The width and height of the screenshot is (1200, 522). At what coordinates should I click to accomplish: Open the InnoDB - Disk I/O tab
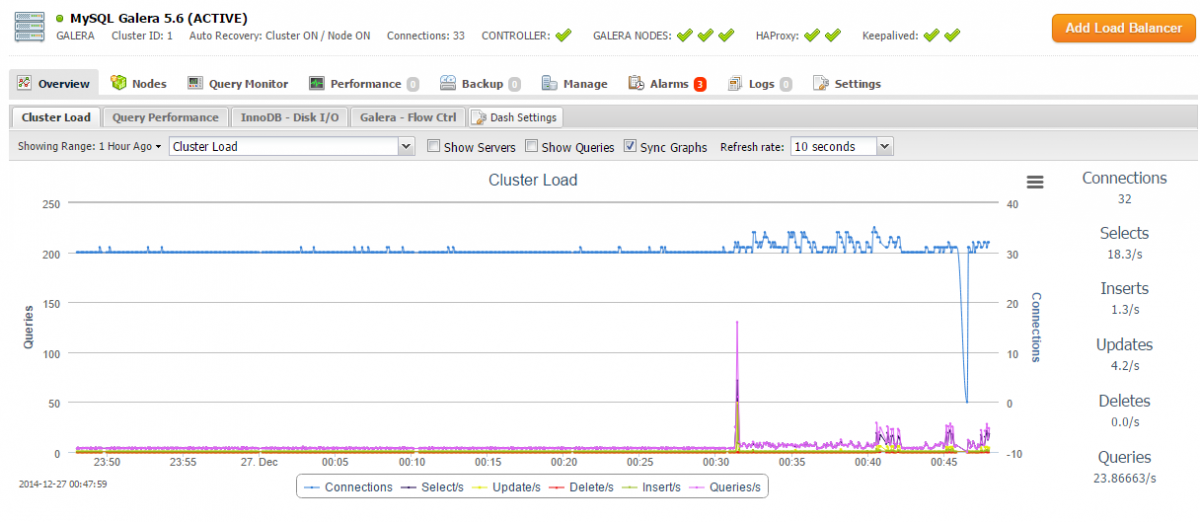point(289,117)
